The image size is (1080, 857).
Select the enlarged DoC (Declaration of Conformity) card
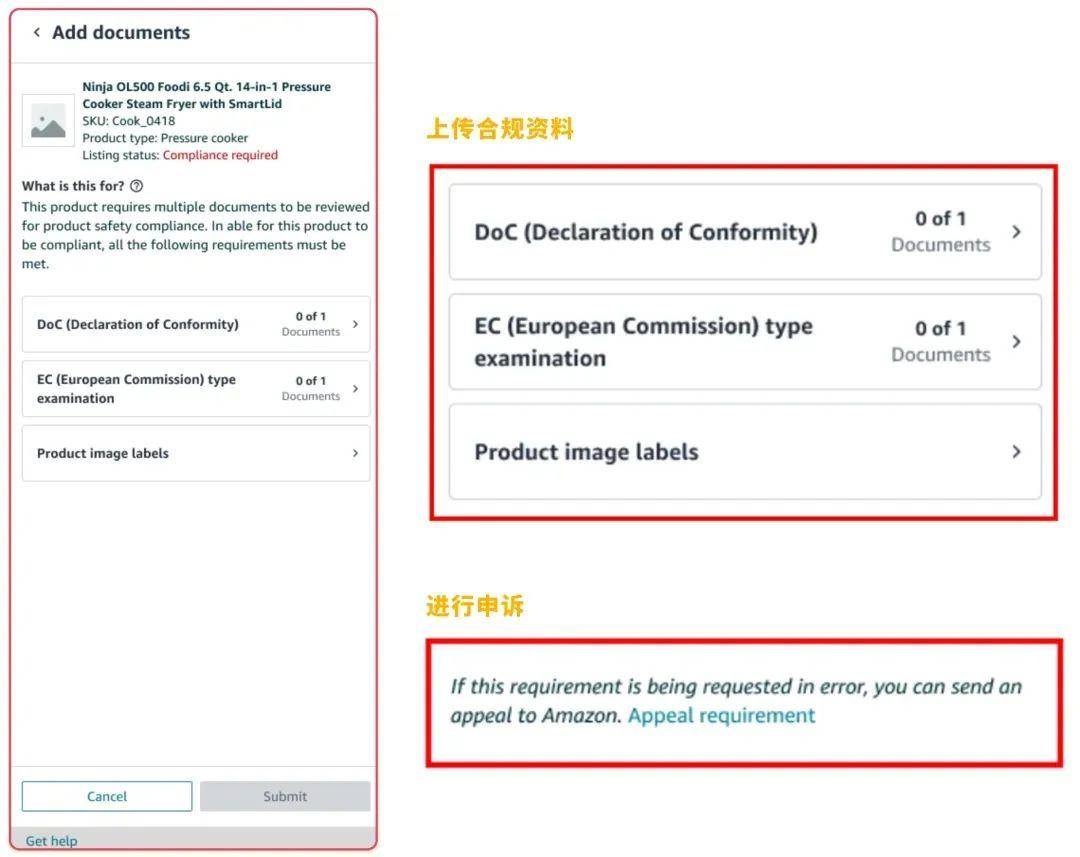tap(745, 232)
